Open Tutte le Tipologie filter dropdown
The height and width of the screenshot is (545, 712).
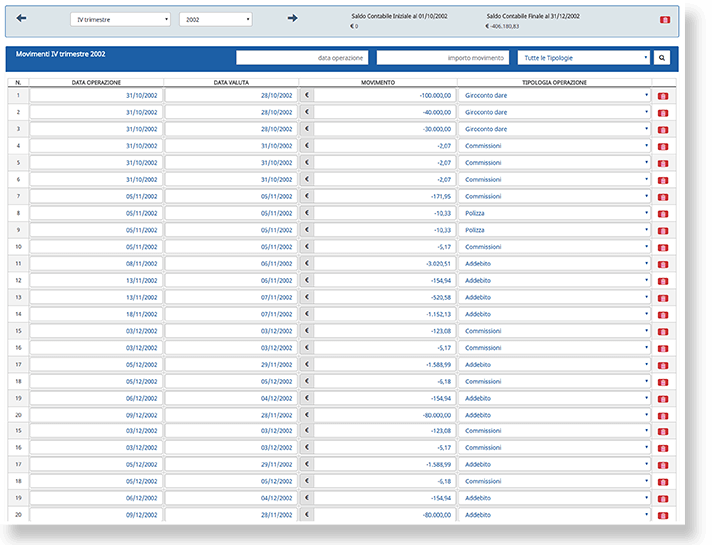[x=584, y=58]
